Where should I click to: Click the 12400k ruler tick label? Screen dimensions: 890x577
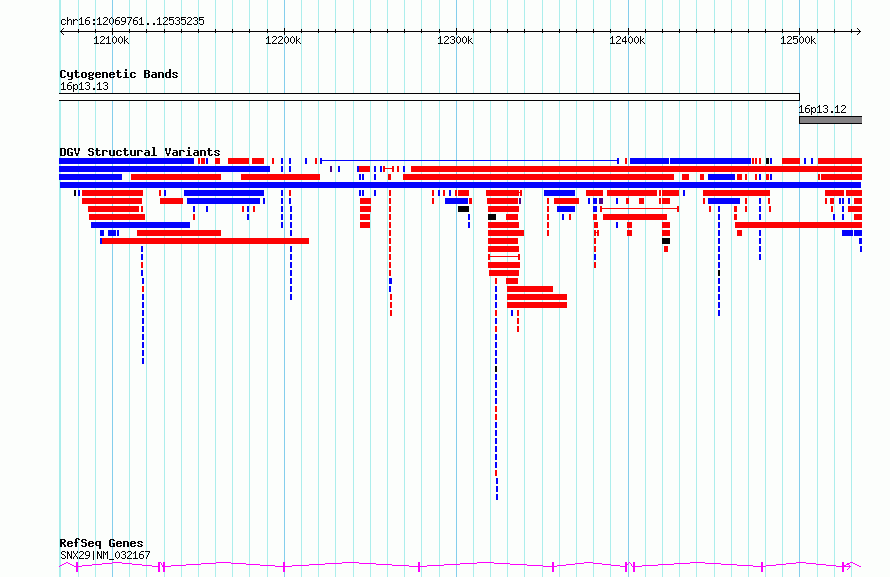627,40
